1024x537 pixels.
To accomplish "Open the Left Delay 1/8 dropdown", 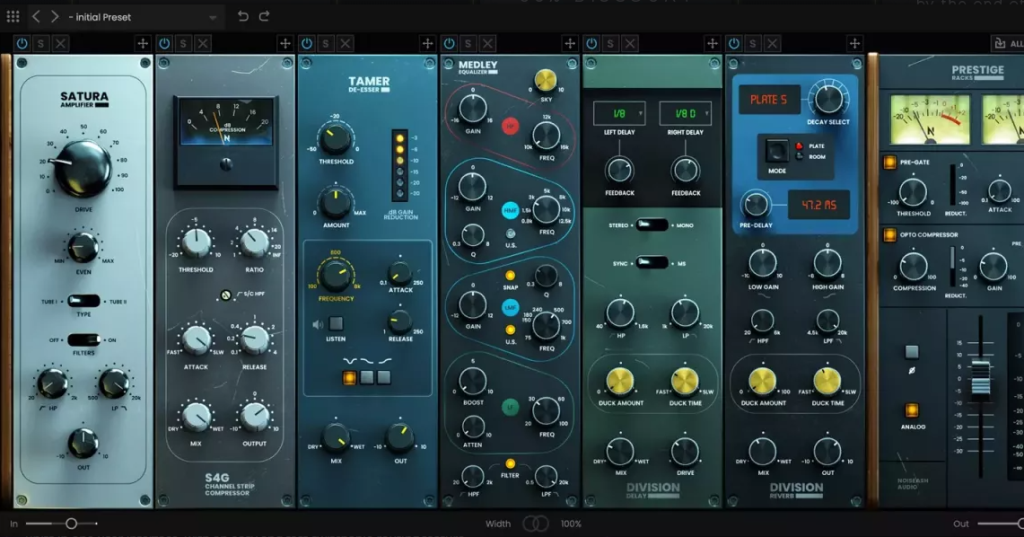I will [x=619, y=114].
